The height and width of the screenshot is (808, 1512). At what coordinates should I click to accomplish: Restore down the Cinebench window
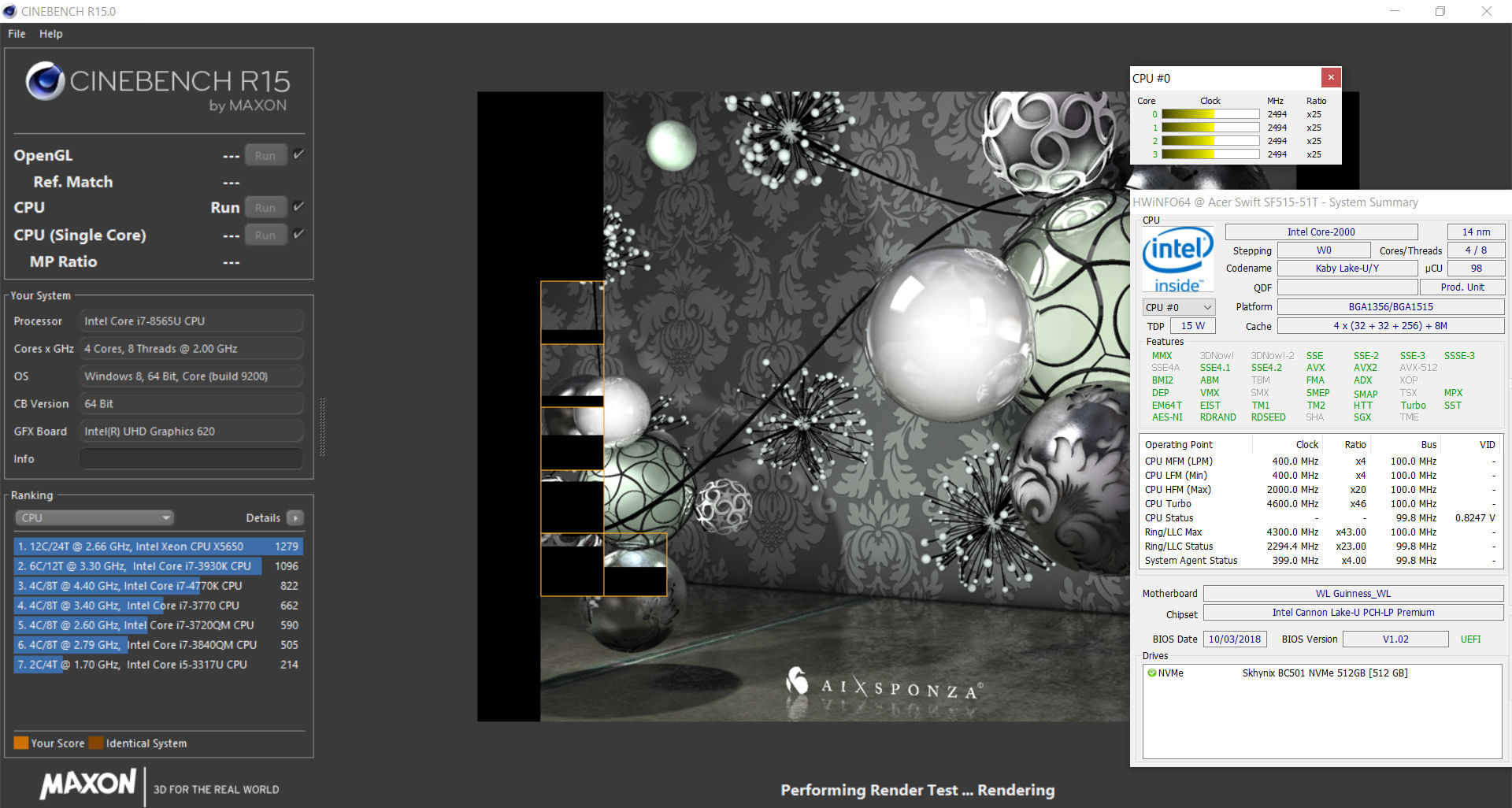pos(1440,11)
